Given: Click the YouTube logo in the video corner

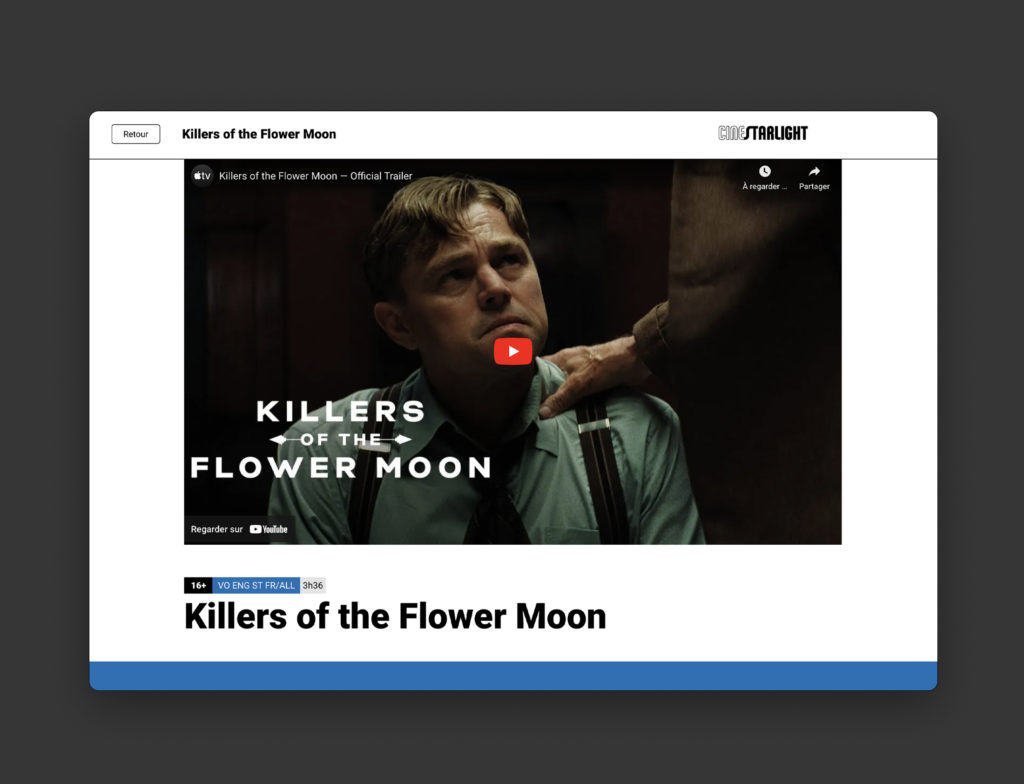Looking at the screenshot, I should click(x=269, y=529).
